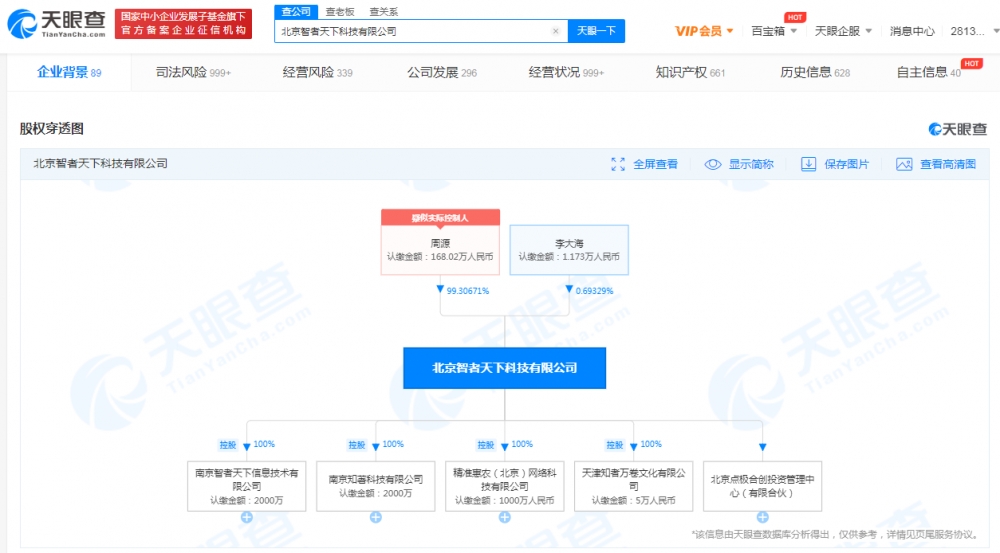This screenshot has width=1000, height=553.
Task: Expand plus icon under 南京智者天下信息技术有限公司
Action: pos(247,517)
